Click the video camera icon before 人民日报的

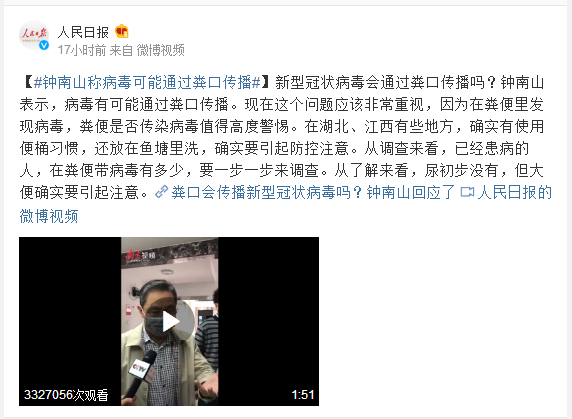click(467, 192)
